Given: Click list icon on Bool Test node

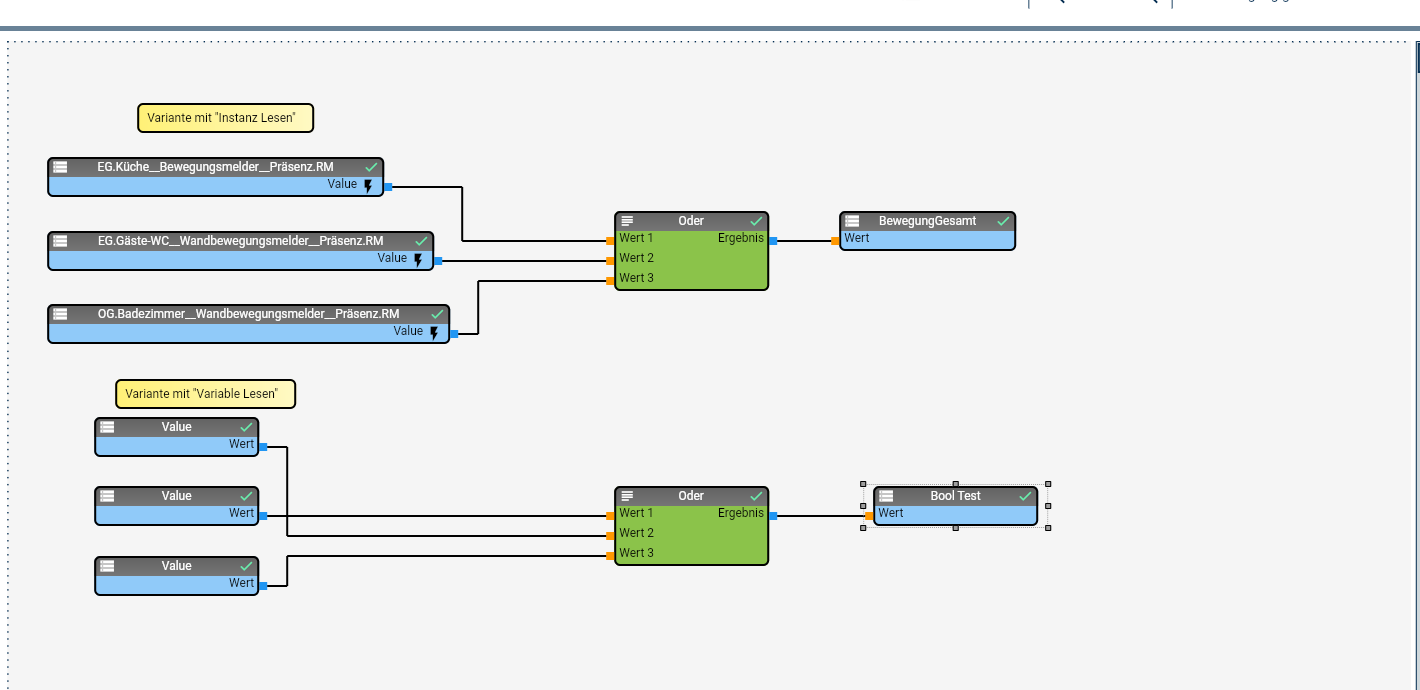Looking at the screenshot, I should click(x=886, y=496).
